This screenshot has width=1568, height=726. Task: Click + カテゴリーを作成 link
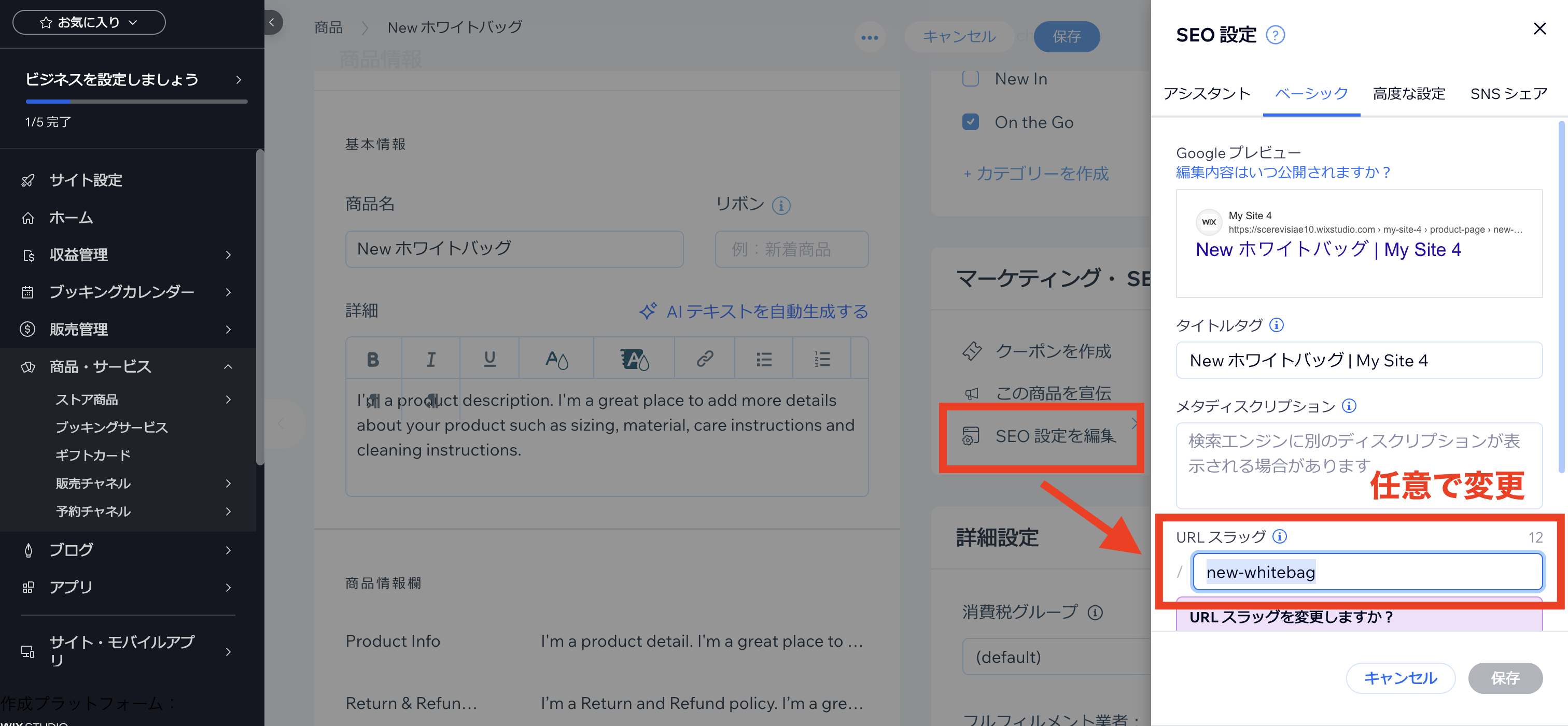1036,174
